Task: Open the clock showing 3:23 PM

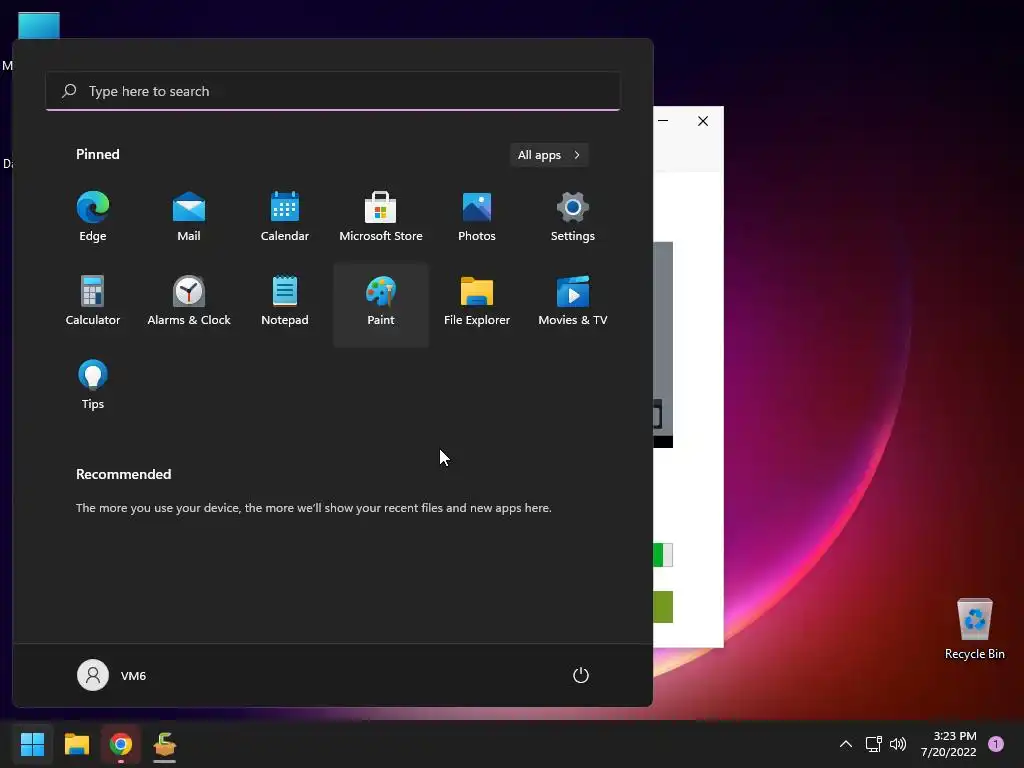Action: pyautogui.click(x=949, y=744)
